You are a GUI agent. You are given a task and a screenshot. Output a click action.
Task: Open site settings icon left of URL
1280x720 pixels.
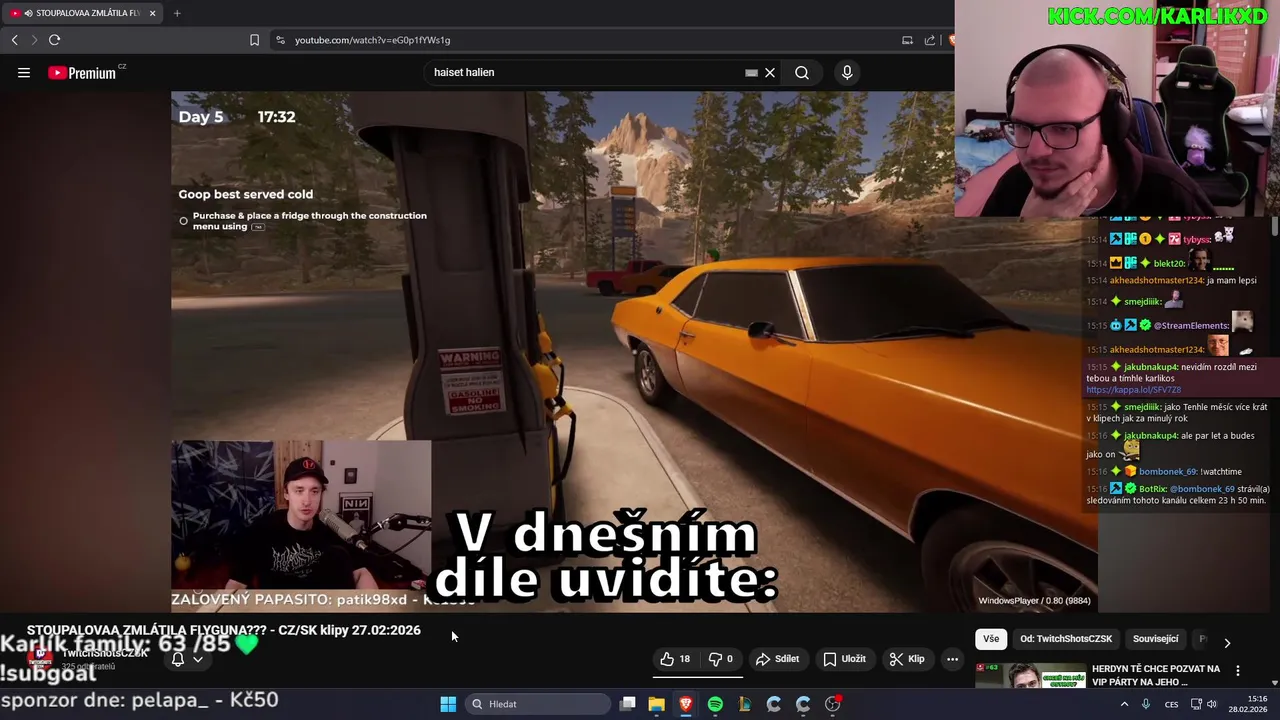tap(280, 40)
